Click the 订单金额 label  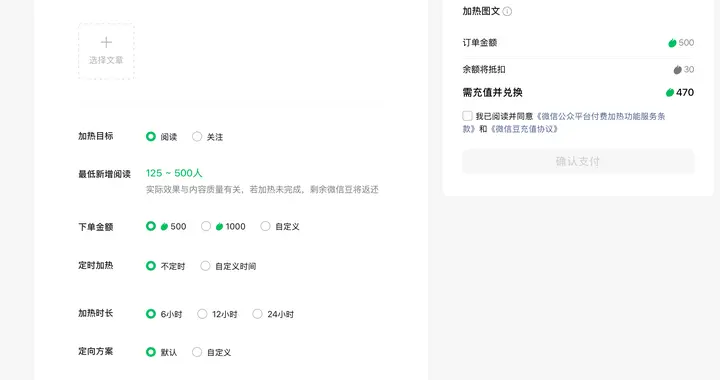[x=480, y=43]
